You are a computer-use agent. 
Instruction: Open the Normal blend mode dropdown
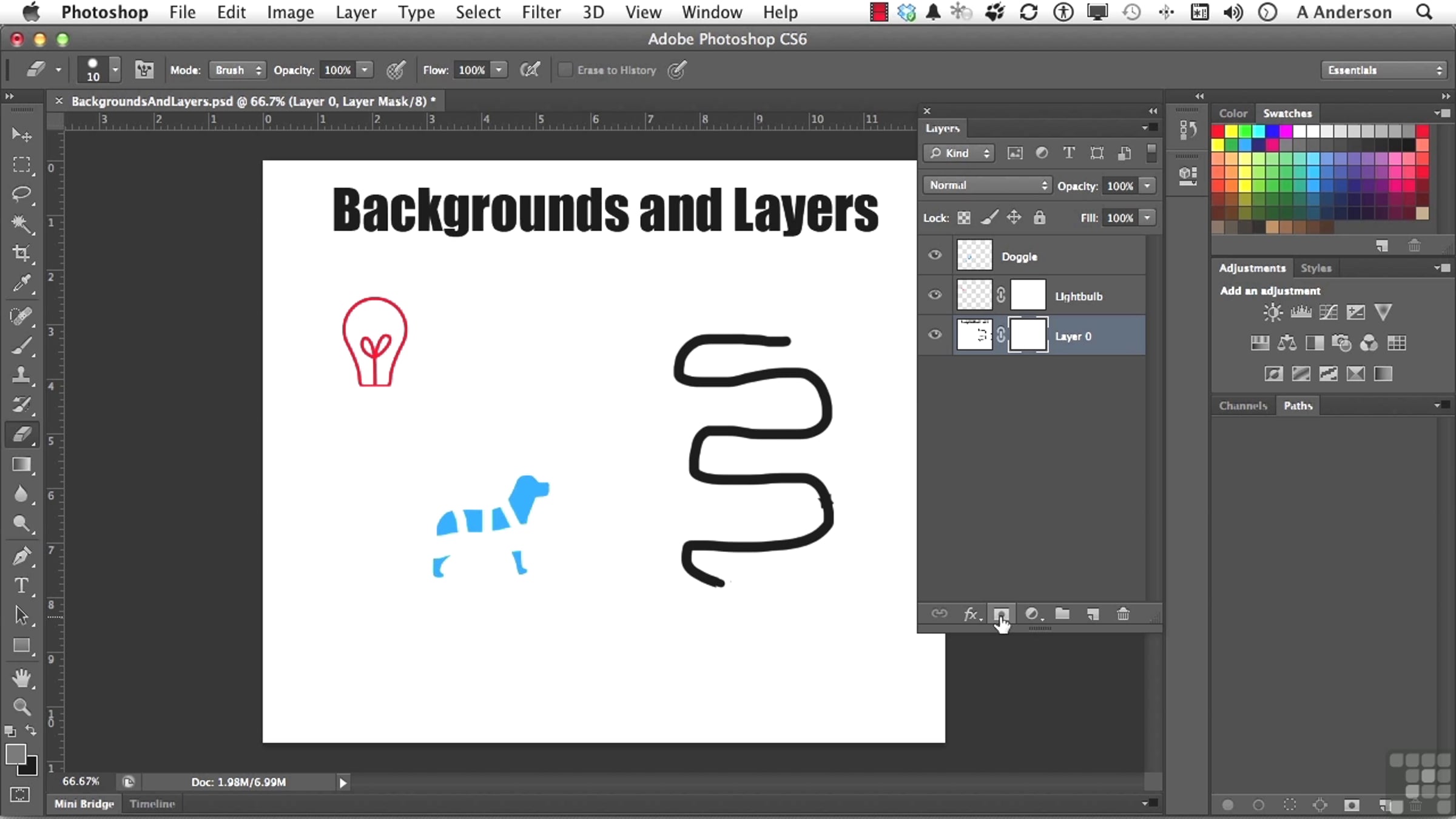(x=987, y=185)
